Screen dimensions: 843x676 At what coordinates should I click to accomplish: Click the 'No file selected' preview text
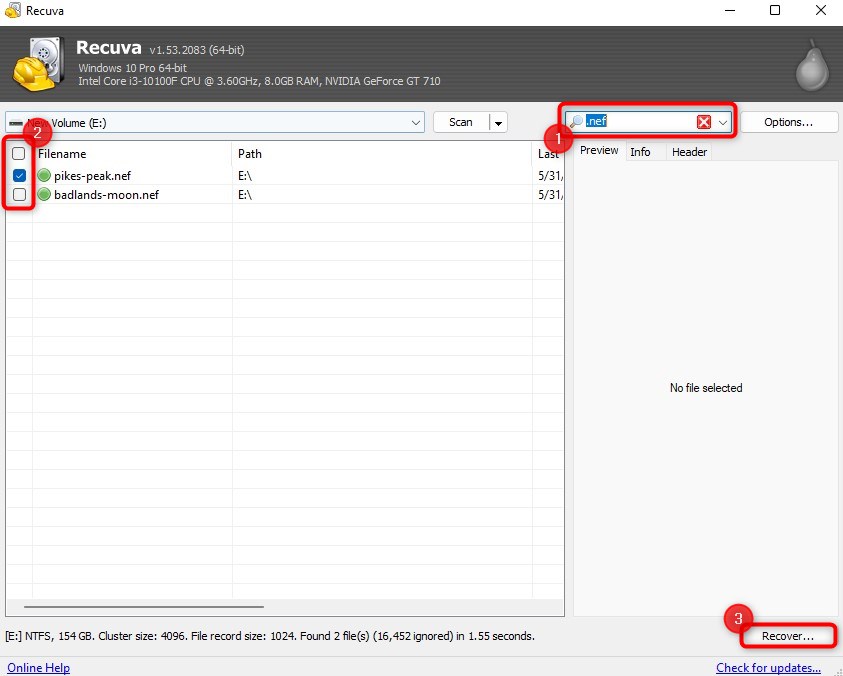point(706,388)
